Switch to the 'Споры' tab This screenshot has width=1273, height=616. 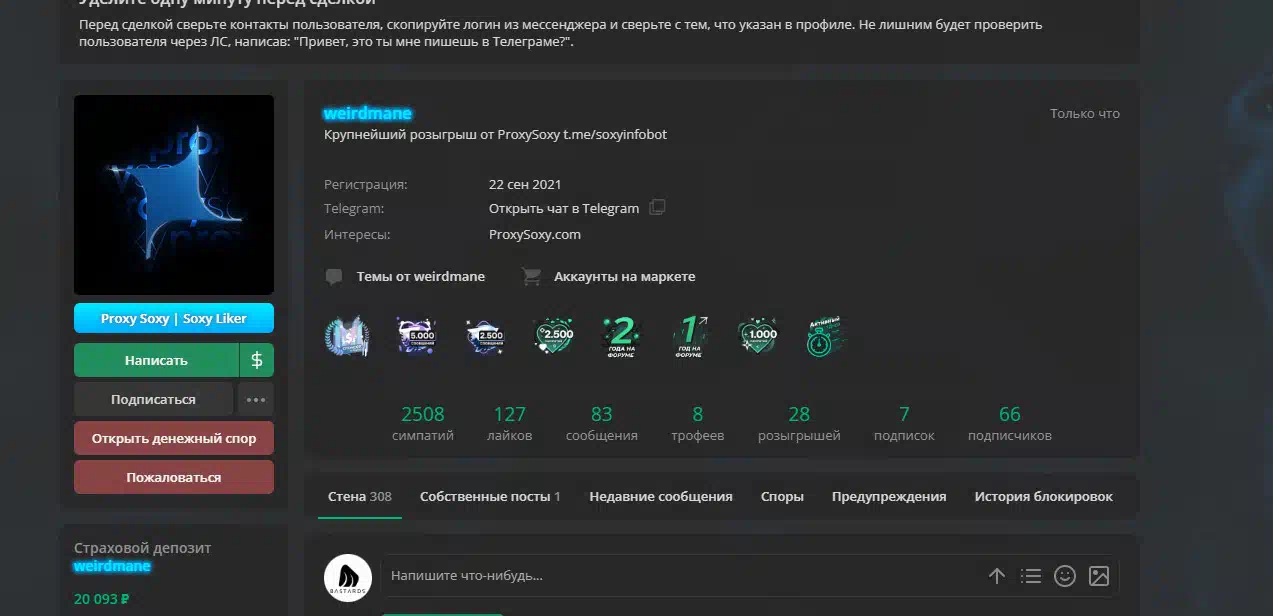point(782,497)
